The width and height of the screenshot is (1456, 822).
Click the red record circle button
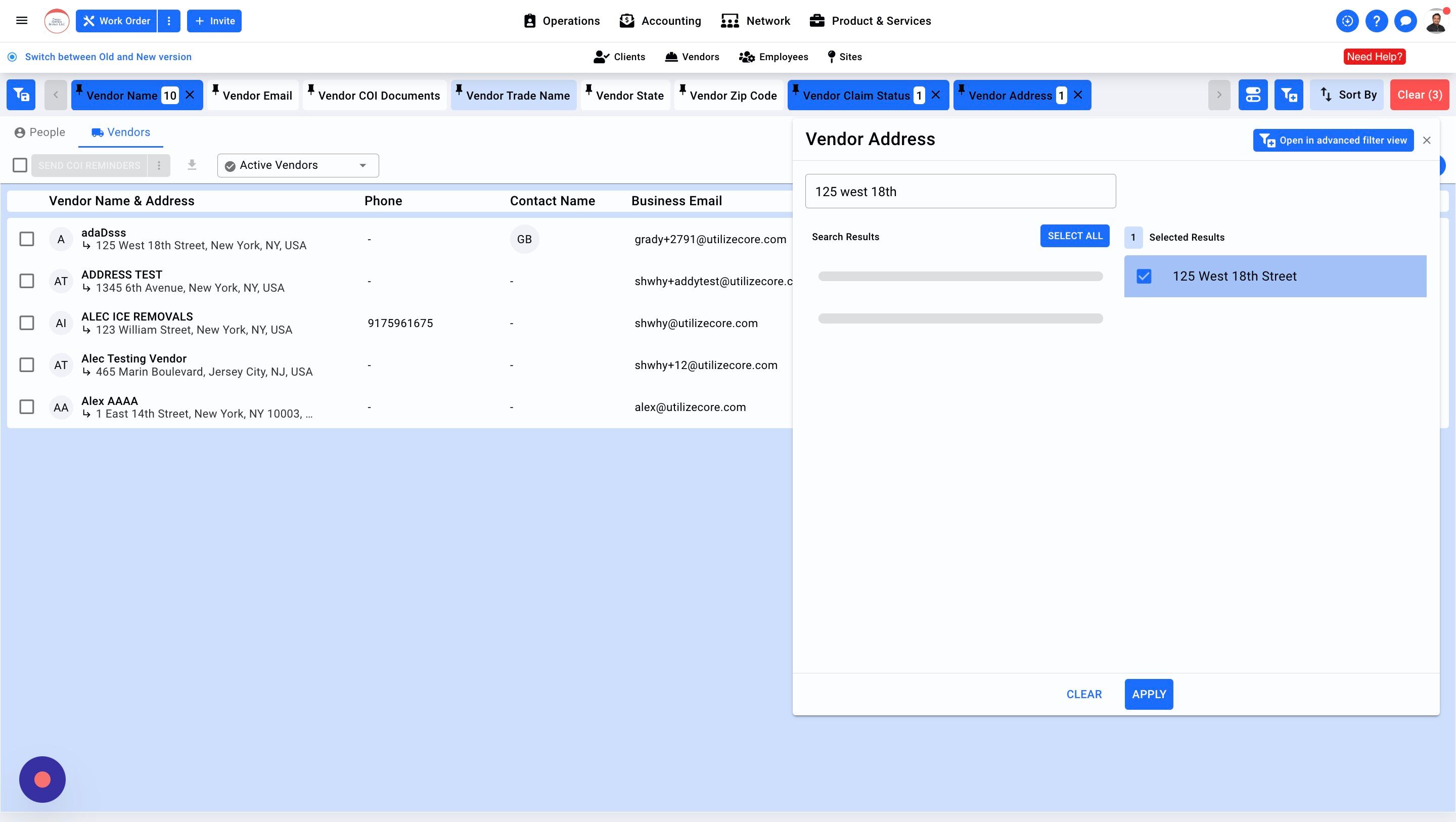pos(42,780)
